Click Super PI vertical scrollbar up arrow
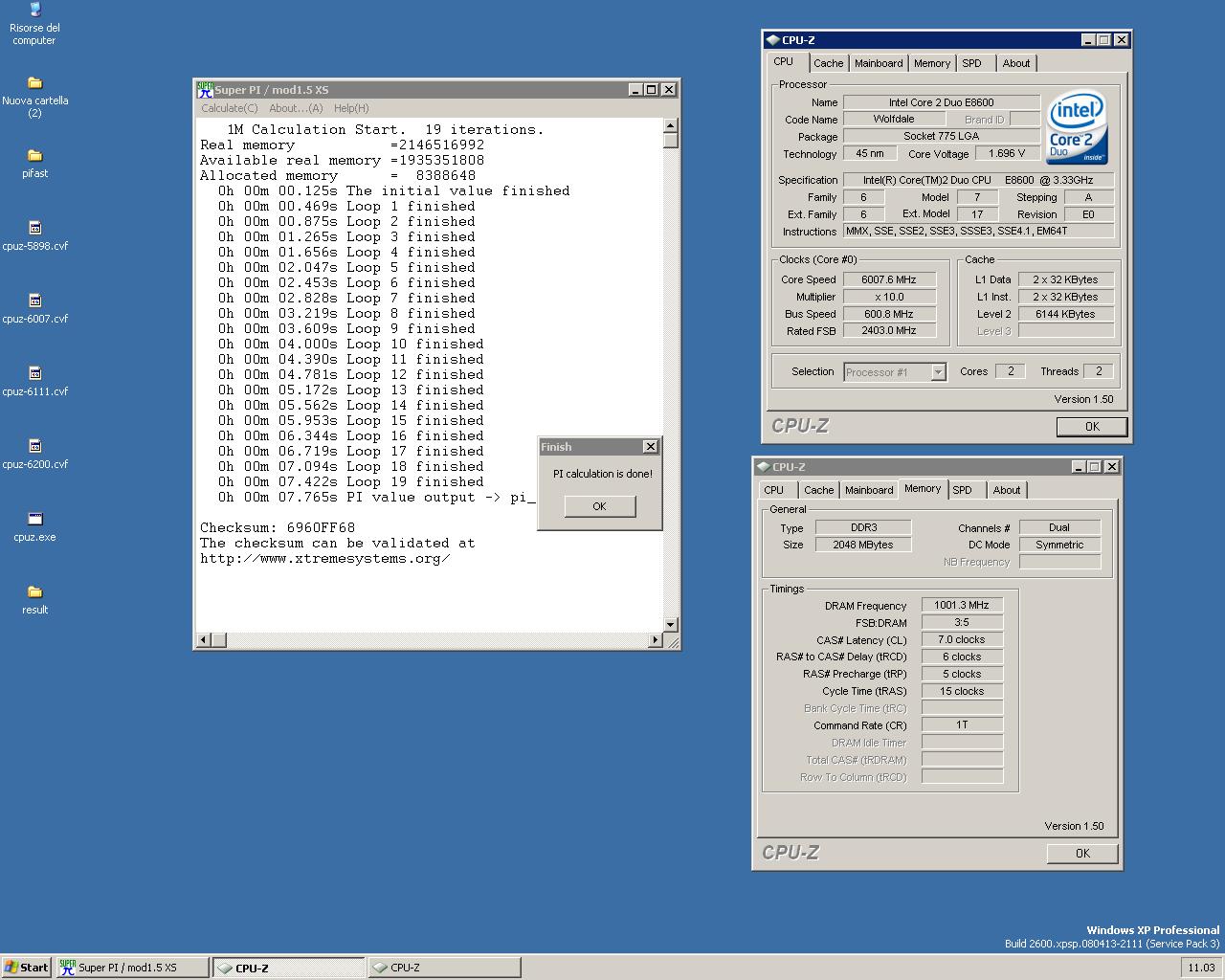 [670, 125]
